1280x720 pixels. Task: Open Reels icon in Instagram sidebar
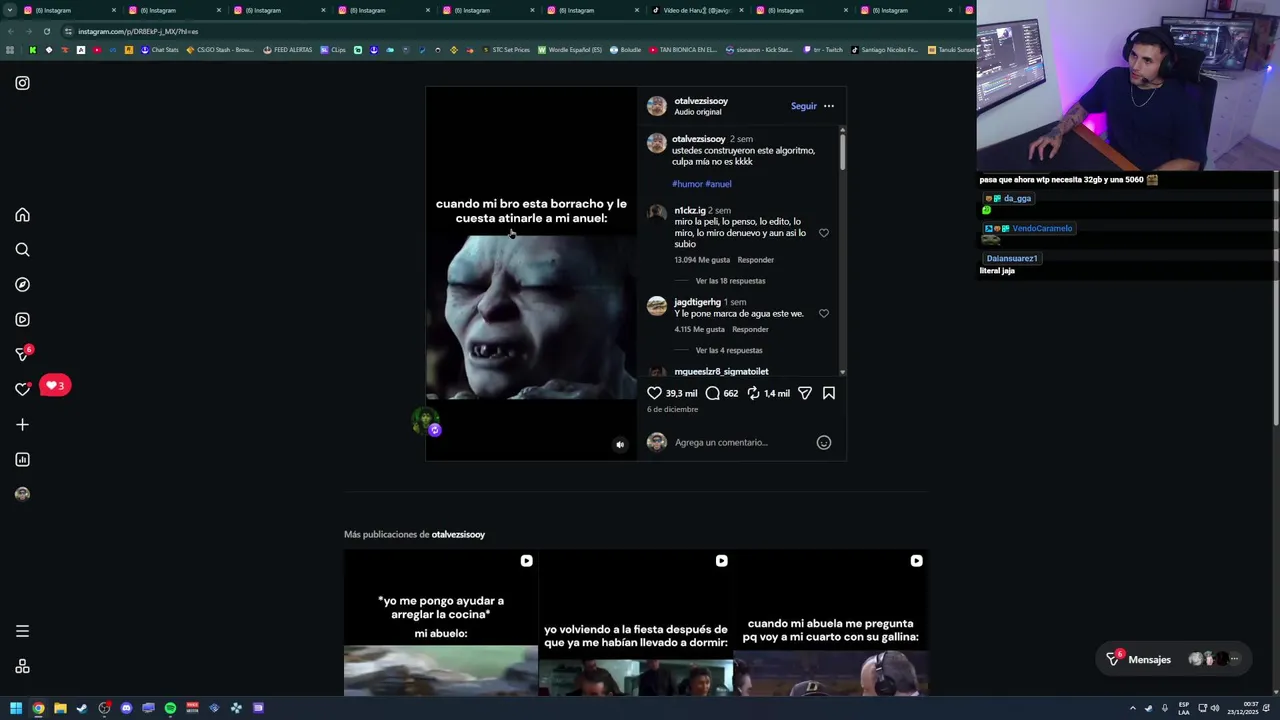point(22,320)
